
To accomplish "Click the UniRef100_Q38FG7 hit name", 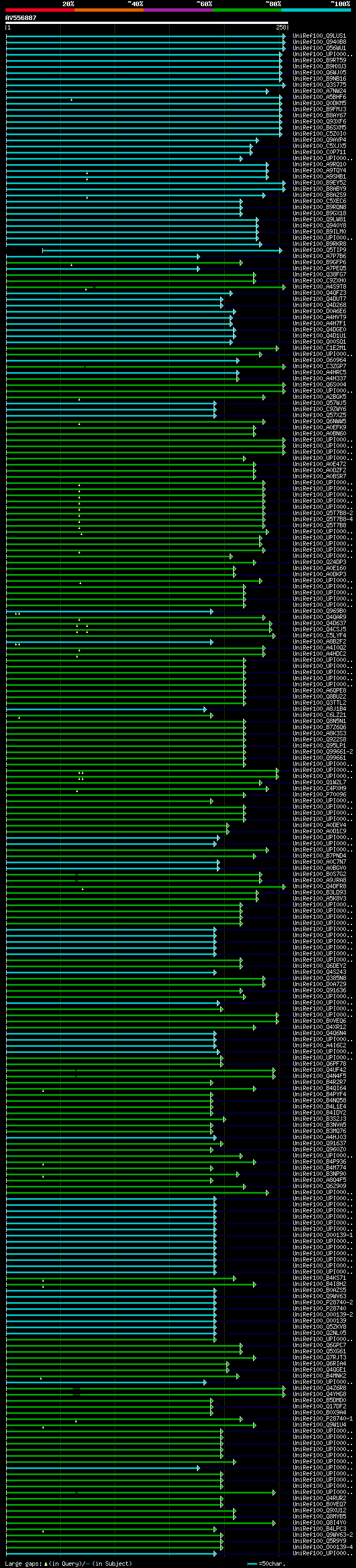I will 319,275.
